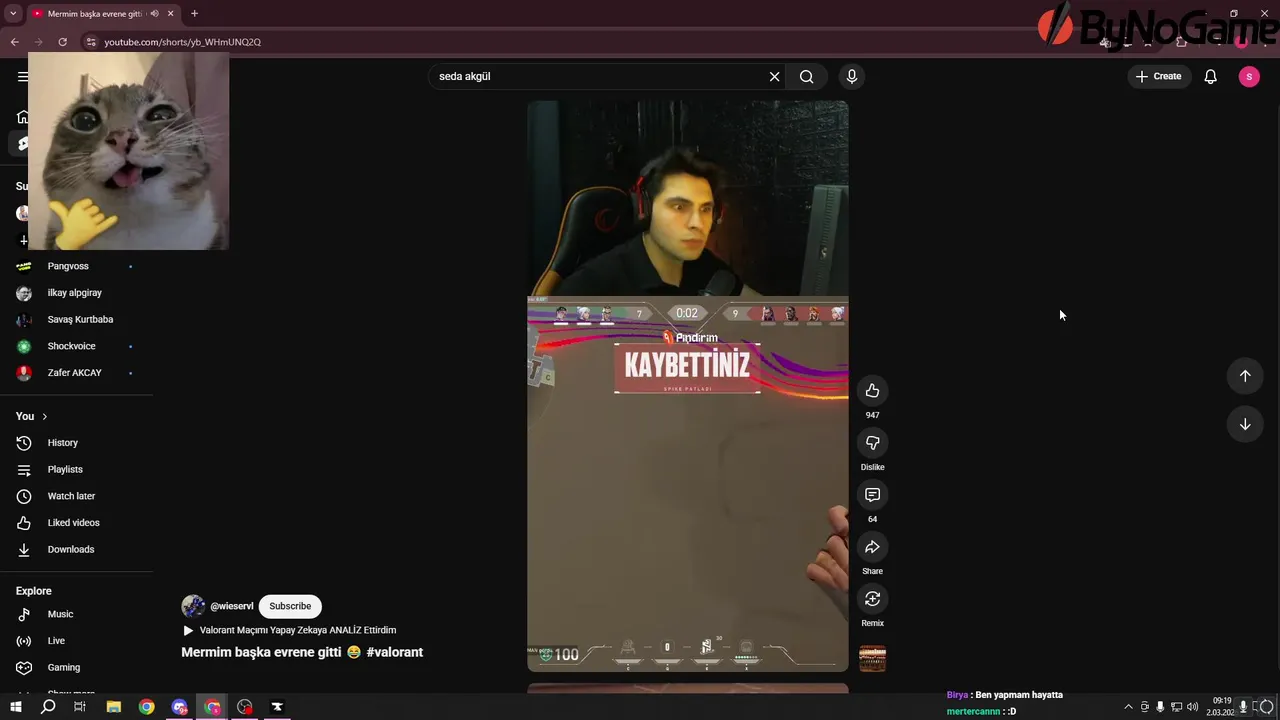Image resolution: width=1280 pixels, height=720 pixels.
Task: Click the #valorant hashtag
Action: pyautogui.click(x=395, y=652)
